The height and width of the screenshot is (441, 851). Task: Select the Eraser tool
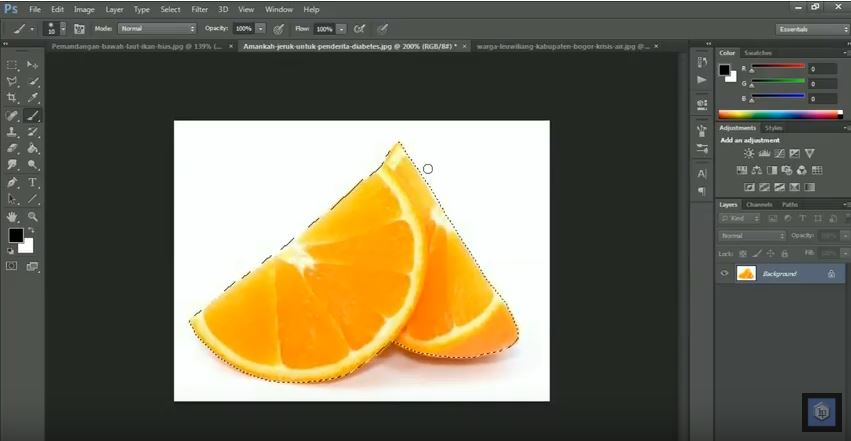point(12,148)
